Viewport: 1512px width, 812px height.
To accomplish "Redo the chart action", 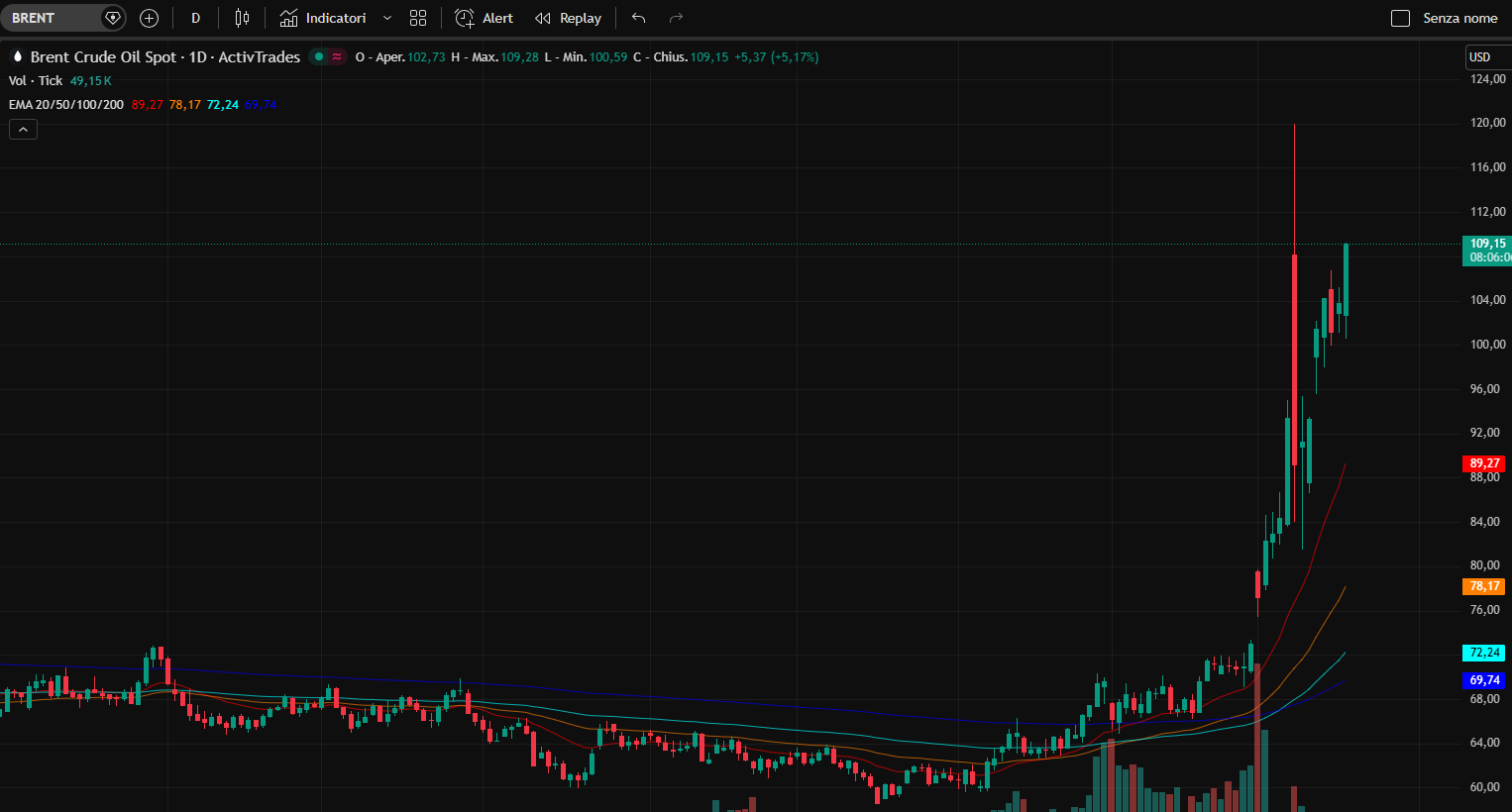I will [x=676, y=18].
